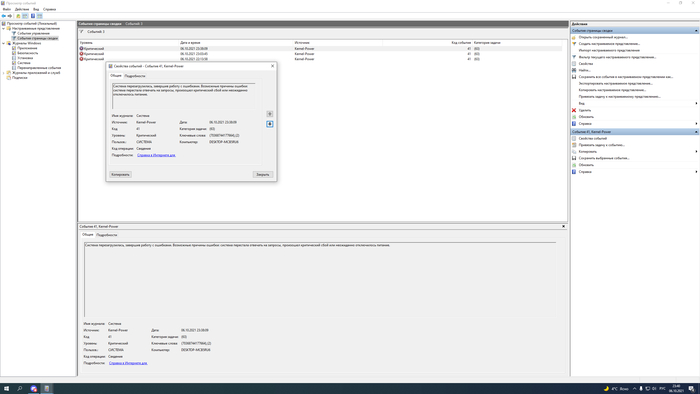Collapse Настраиваемые представления tree node

(4, 28)
